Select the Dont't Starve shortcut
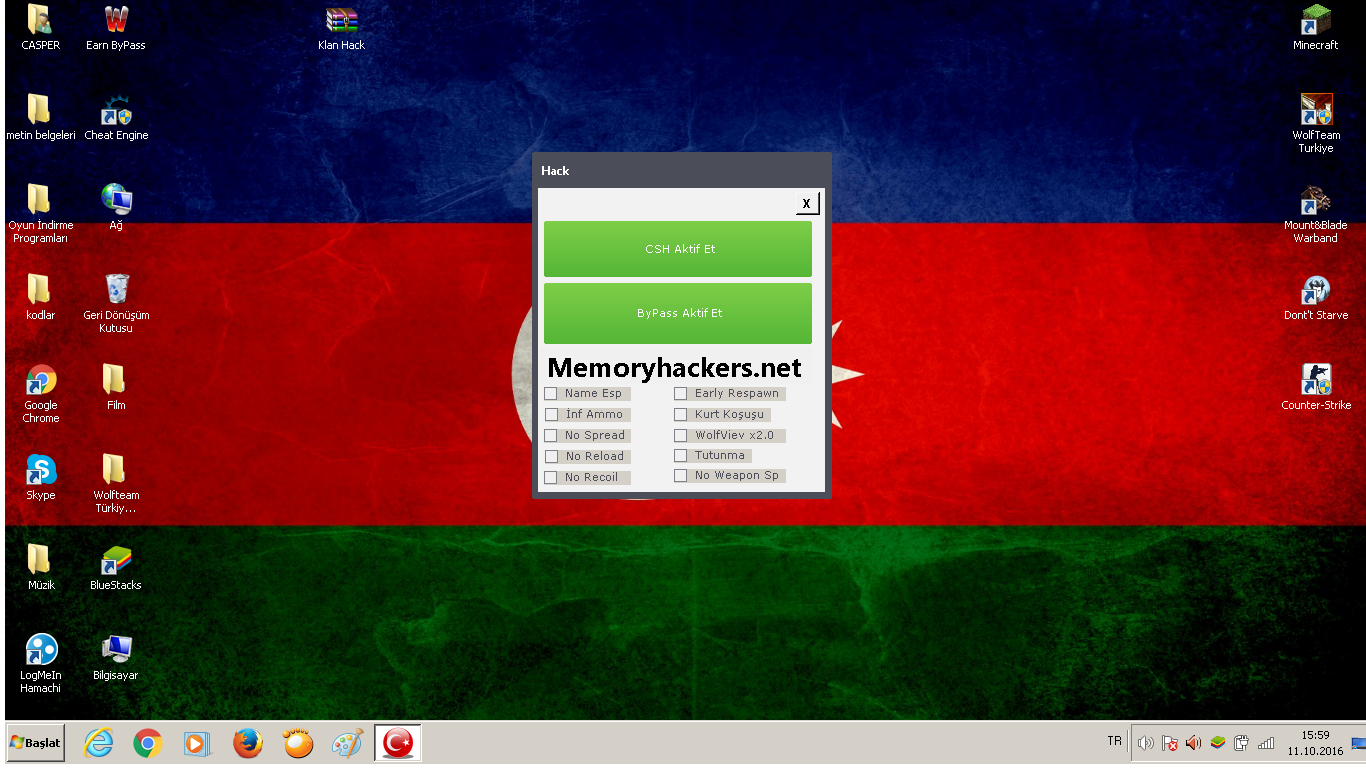The image size is (1366, 768). (x=1315, y=297)
